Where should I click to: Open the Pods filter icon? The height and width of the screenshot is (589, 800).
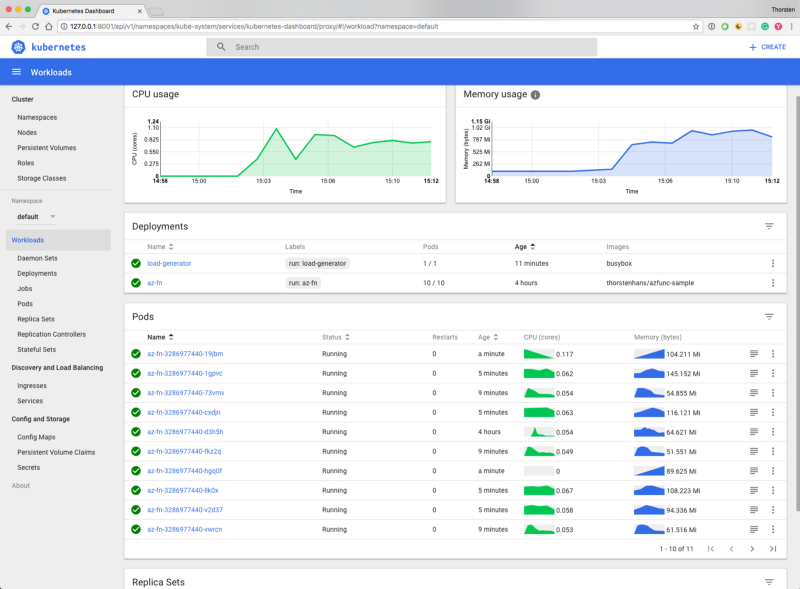[769, 316]
